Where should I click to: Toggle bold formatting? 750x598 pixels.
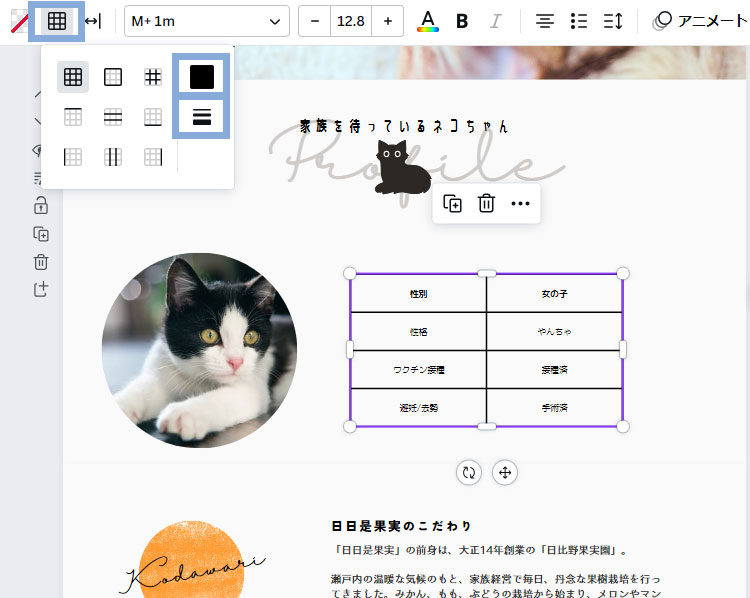pyautogui.click(x=462, y=22)
